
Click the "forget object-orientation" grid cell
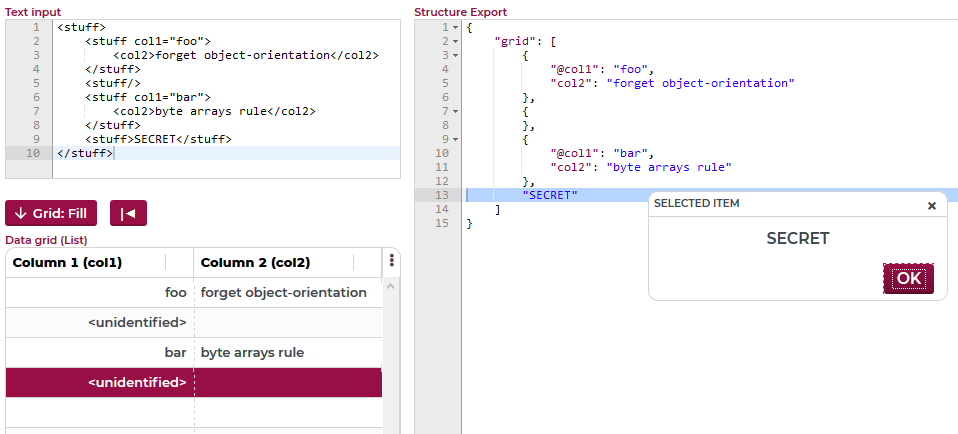(x=288, y=293)
